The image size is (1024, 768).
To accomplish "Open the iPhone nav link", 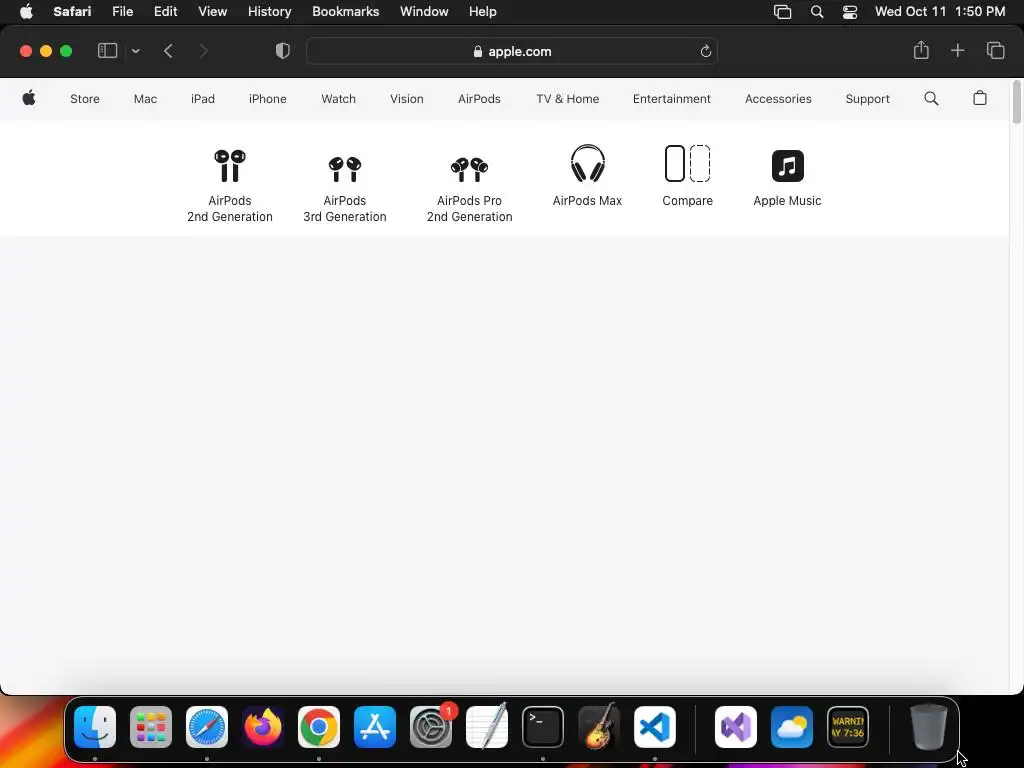I will coord(268,99).
